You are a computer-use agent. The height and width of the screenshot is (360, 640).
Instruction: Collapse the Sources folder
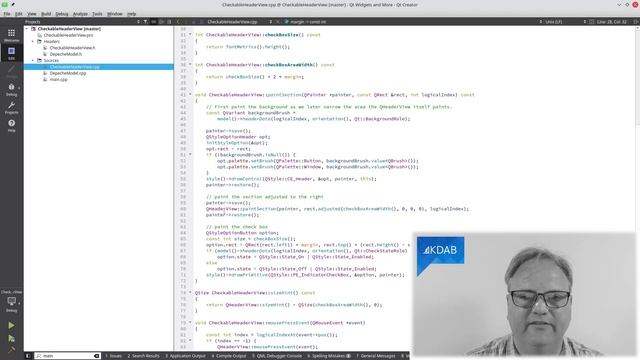[x=33, y=60]
